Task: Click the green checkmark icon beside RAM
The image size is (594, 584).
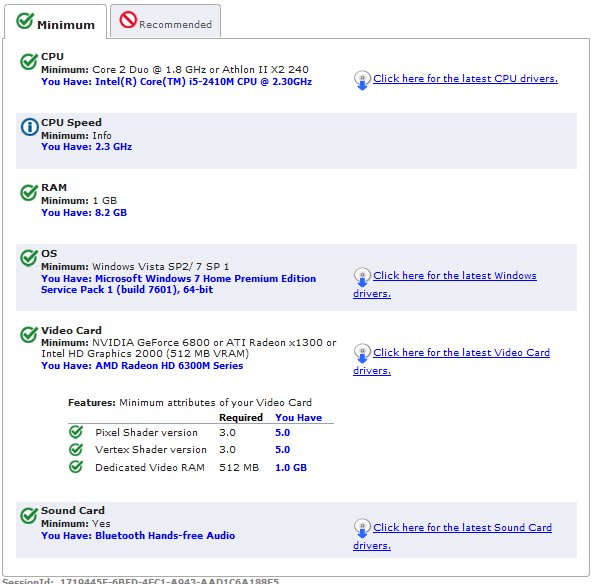Action: tap(29, 193)
